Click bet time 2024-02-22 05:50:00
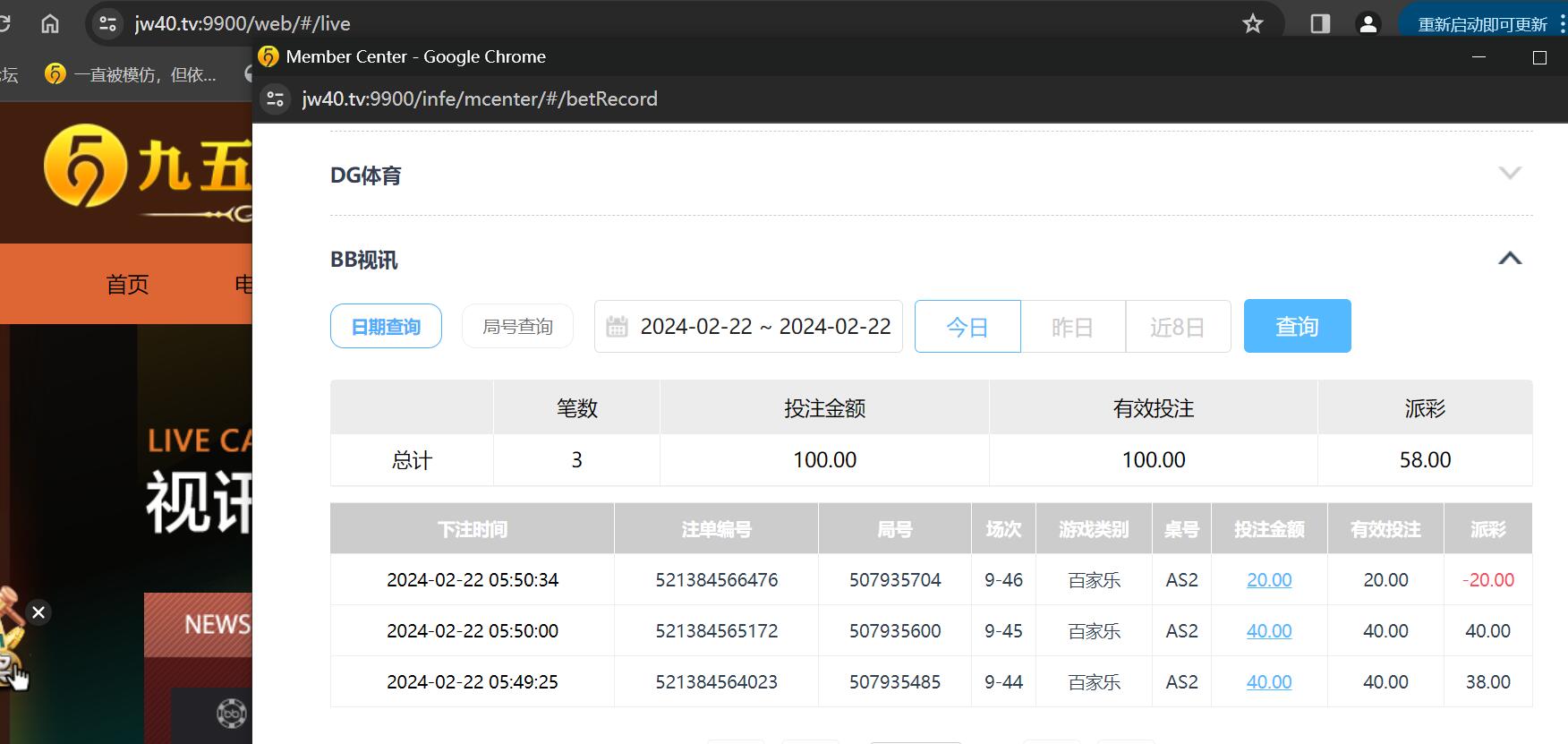Image resolution: width=1568 pixels, height=744 pixels. pos(473,630)
